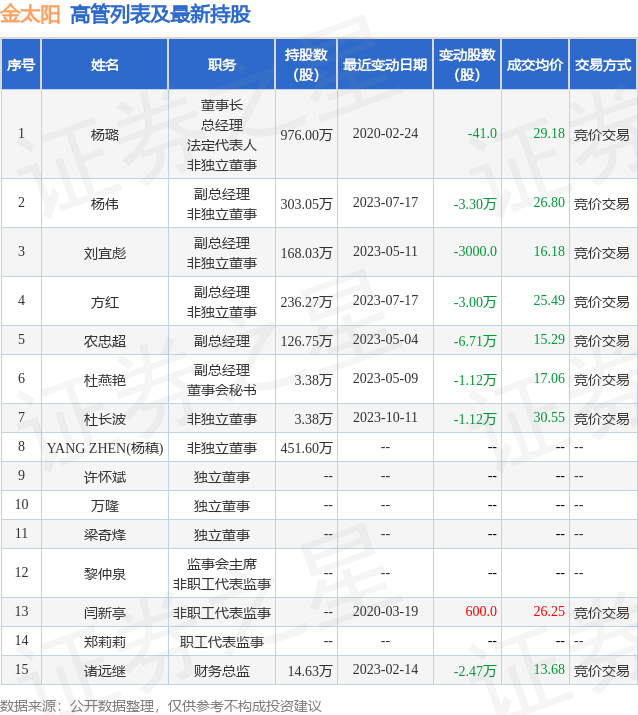Click the 303.05万 shareholding value
The image size is (638, 715).
pyautogui.click(x=306, y=204)
